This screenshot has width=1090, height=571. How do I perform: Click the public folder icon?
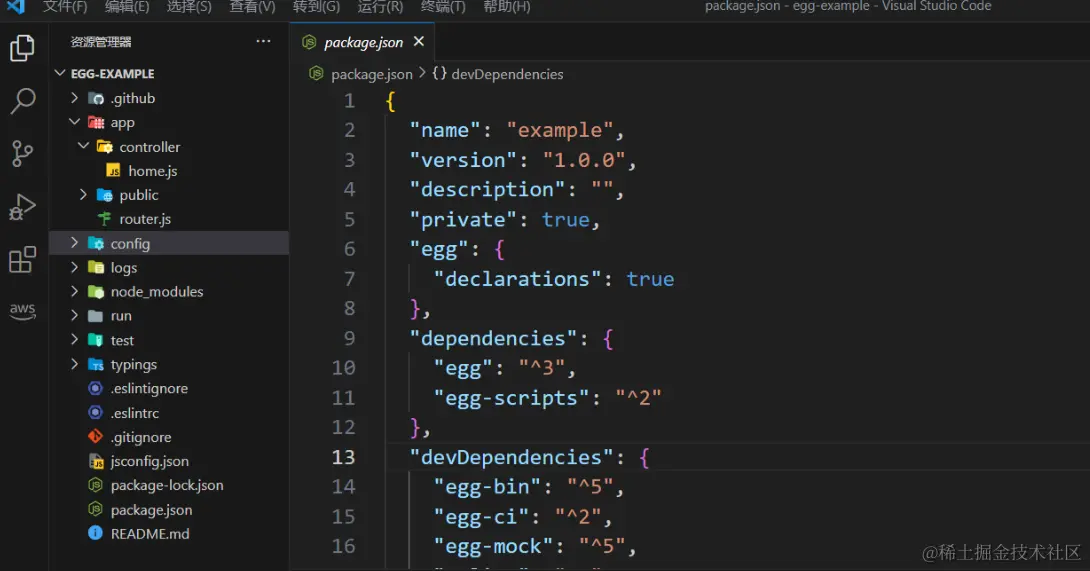(105, 195)
